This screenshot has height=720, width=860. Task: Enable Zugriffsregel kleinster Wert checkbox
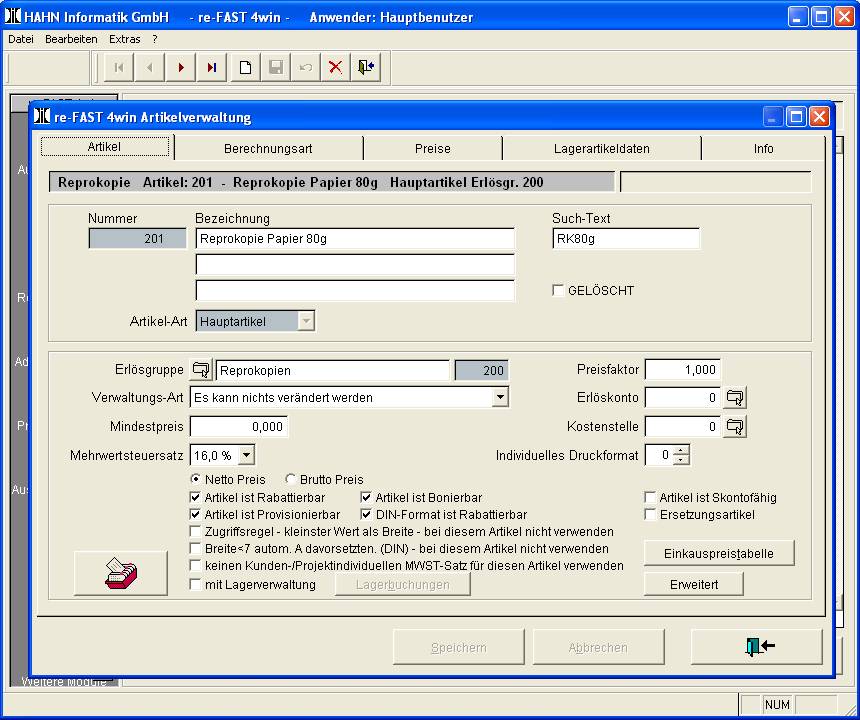(195, 531)
